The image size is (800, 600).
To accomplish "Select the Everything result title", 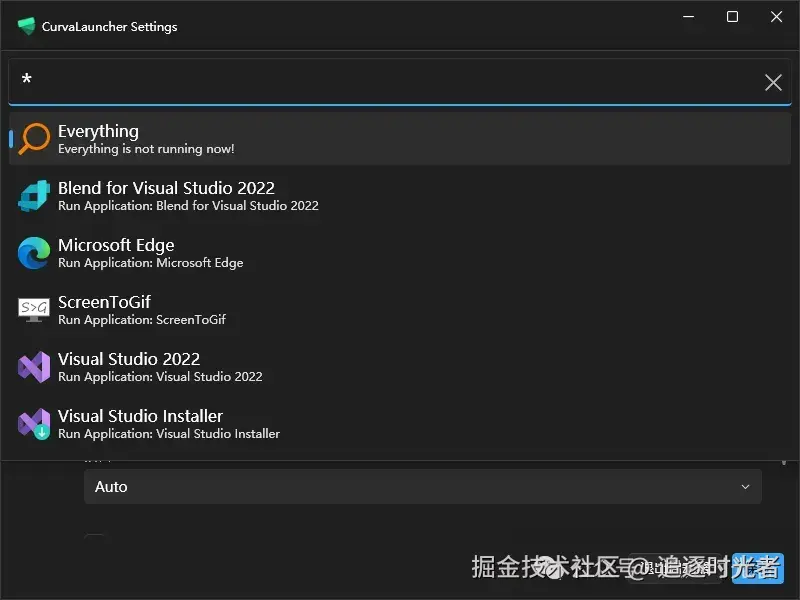I will pos(98,131).
